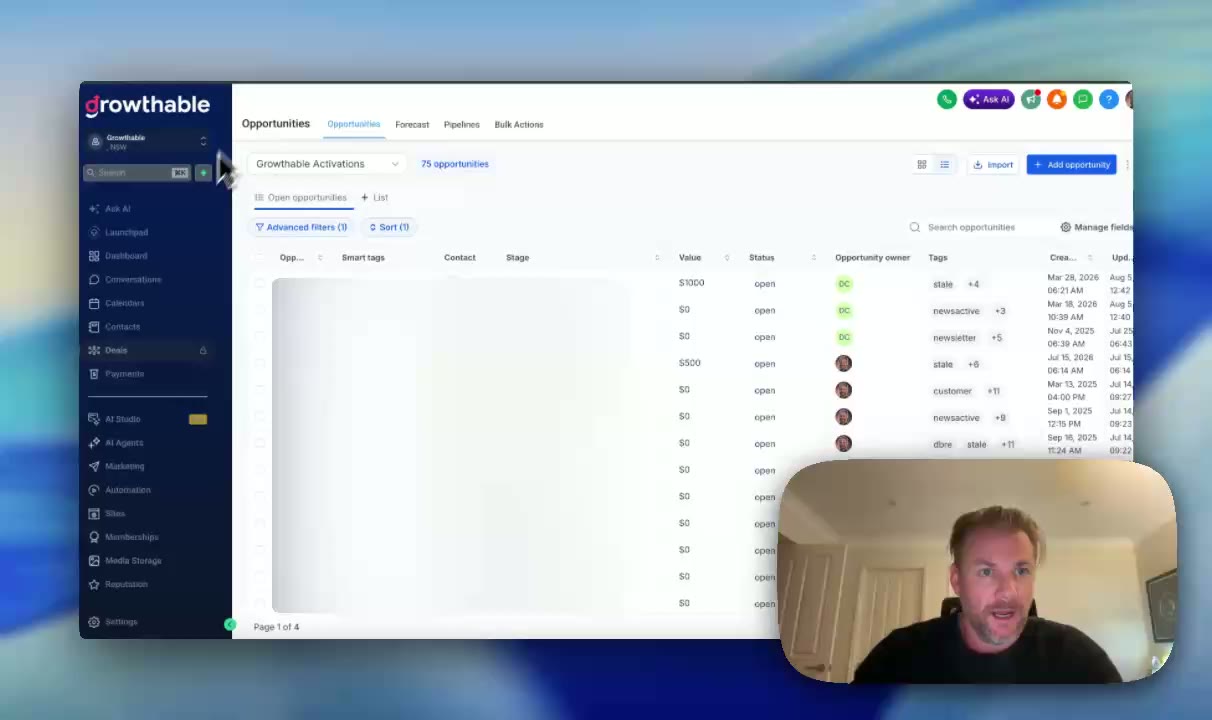Open the orange bell notifications icon
The height and width of the screenshot is (720, 1212).
click(1057, 99)
